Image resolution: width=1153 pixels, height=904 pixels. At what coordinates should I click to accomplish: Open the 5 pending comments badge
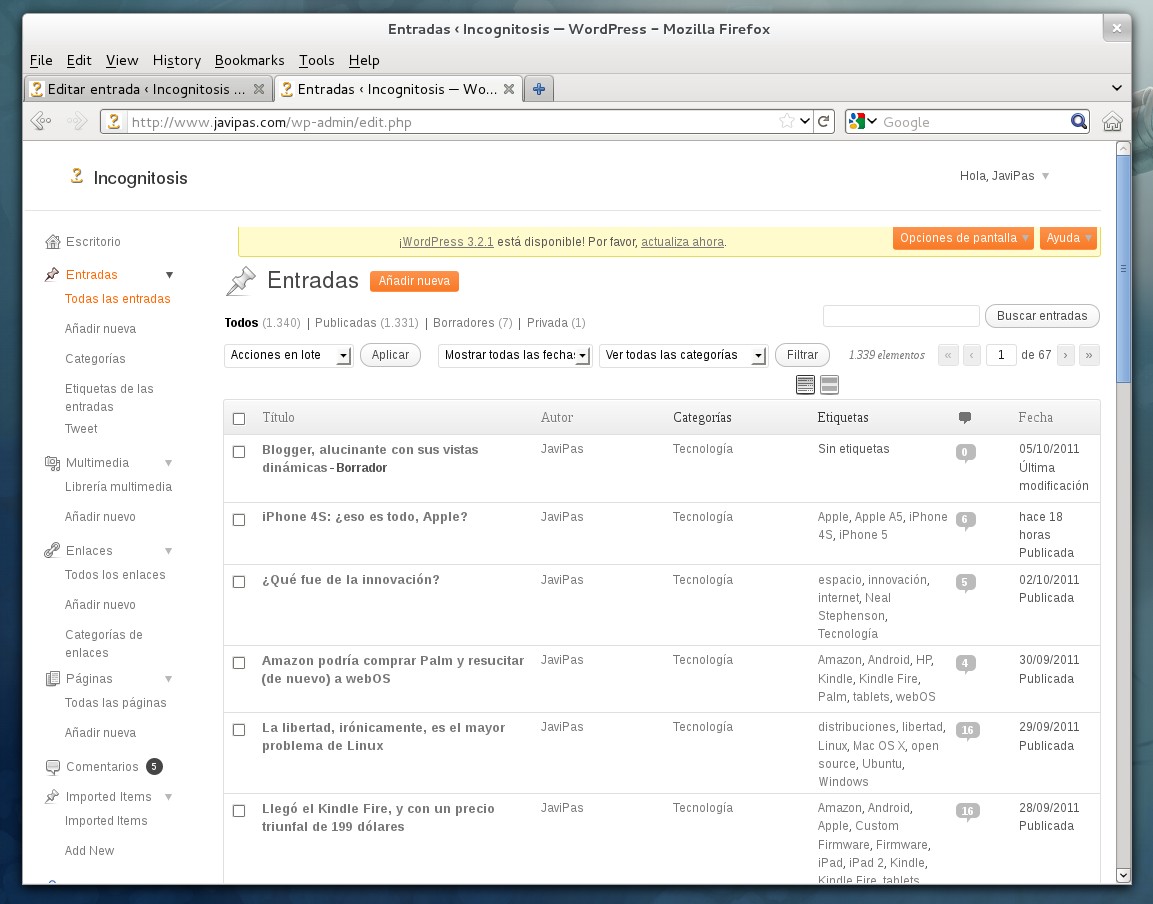point(154,766)
